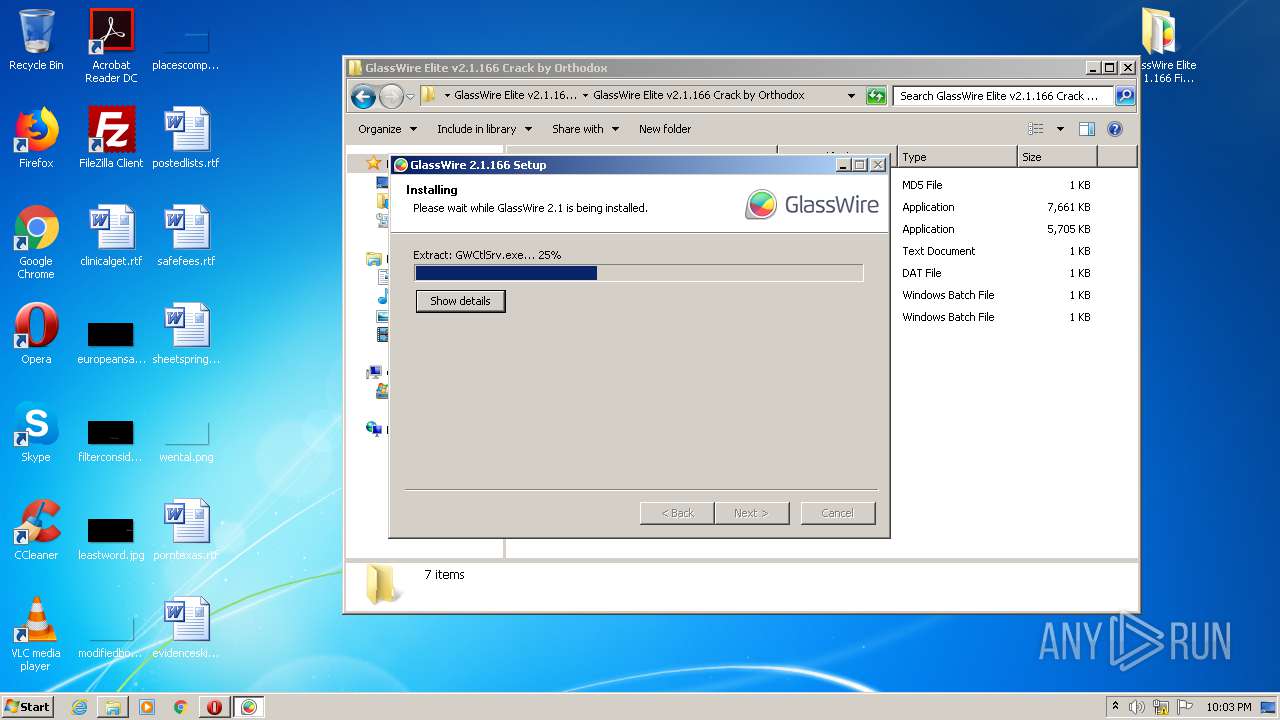Click Opera icon in taskbar
This screenshot has width=1280, height=720.
tap(215, 707)
